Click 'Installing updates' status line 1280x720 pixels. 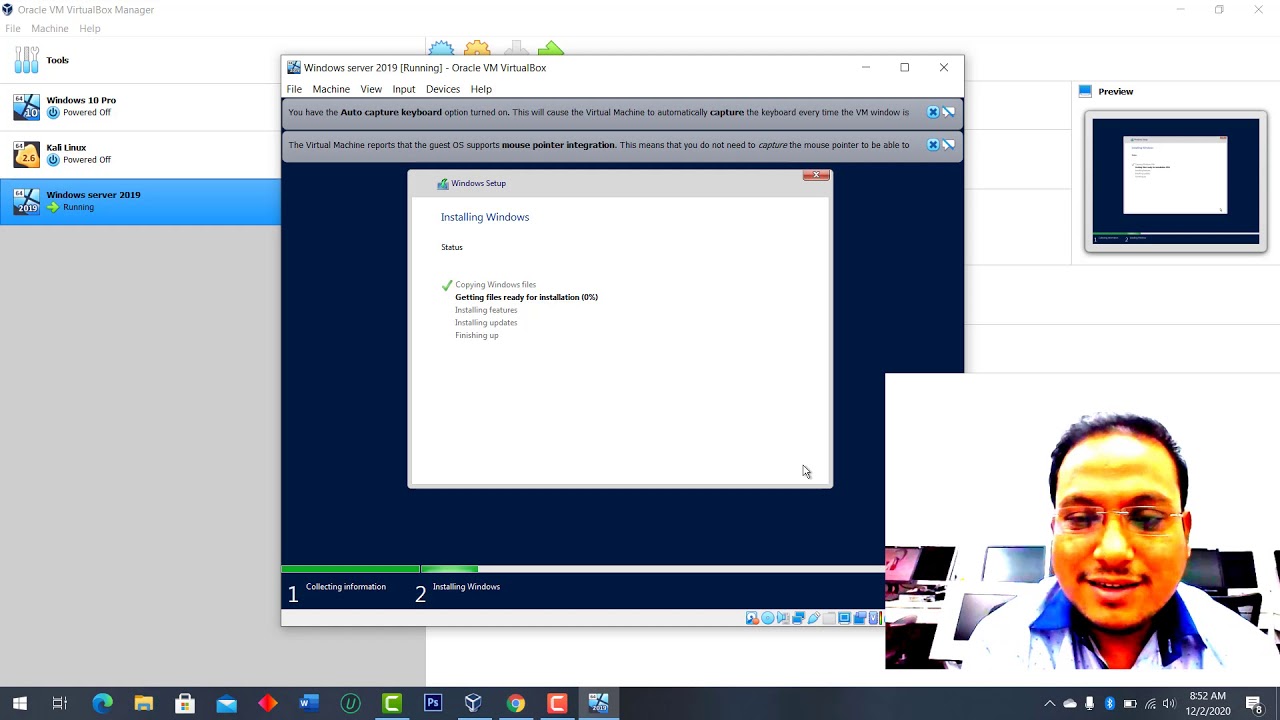(x=486, y=323)
